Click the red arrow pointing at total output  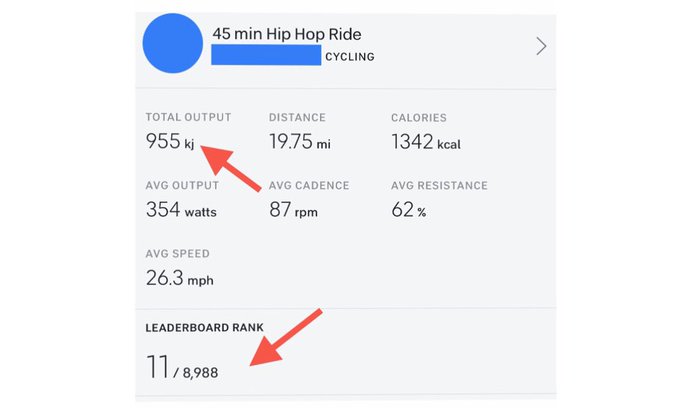[x=231, y=167]
